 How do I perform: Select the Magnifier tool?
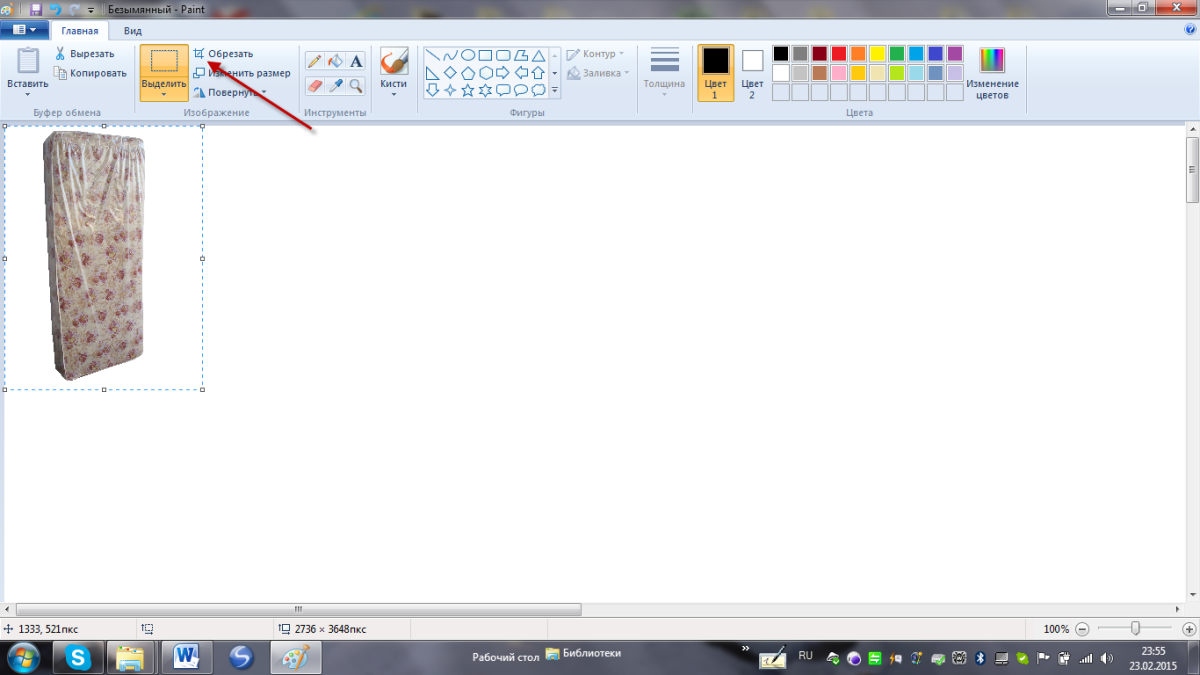tap(356, 86)
